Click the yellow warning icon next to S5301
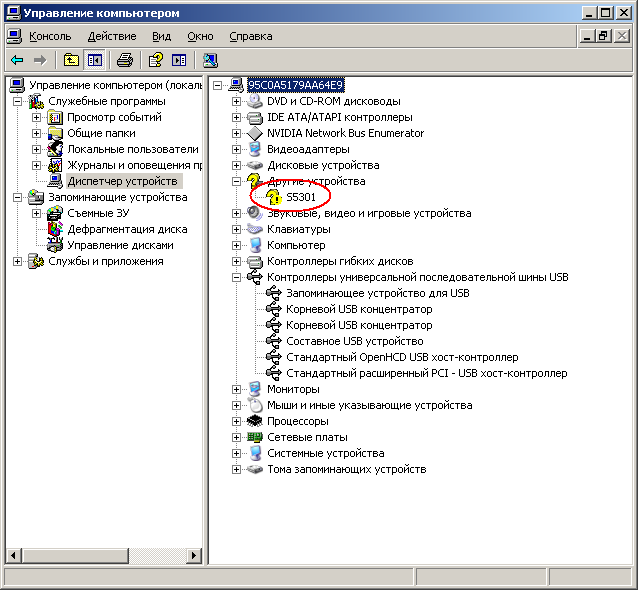Viewport: 638px width, 590px height. point(274,197)
